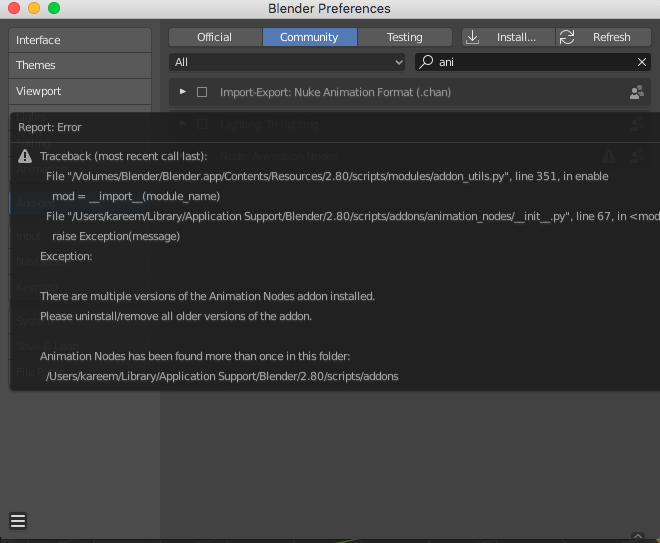Click the warning triangle icon in the error report

coord(25,156)
